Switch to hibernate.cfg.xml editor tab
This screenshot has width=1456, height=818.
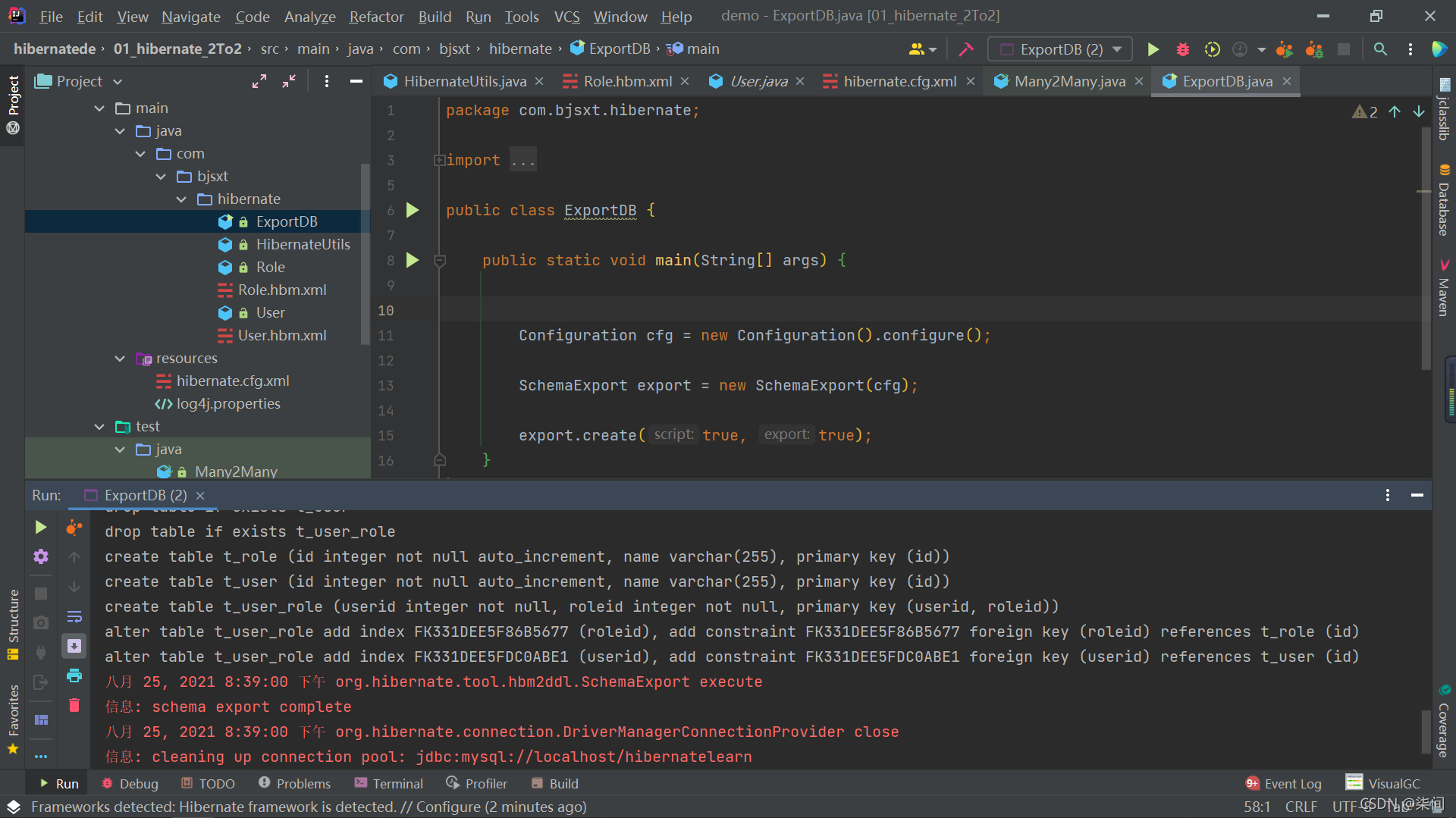point(899,81)
